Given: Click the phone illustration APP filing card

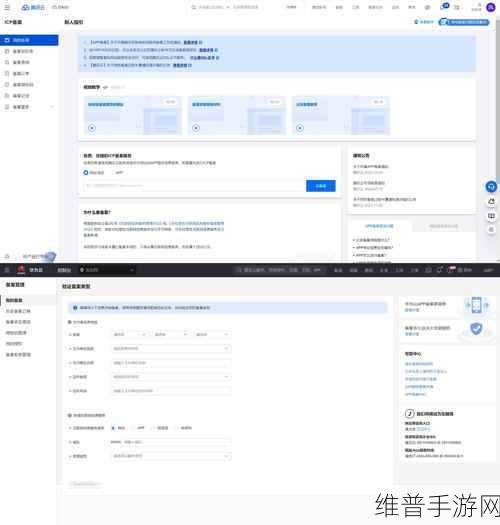Looking at the screenshot, I should click(447, 306).
